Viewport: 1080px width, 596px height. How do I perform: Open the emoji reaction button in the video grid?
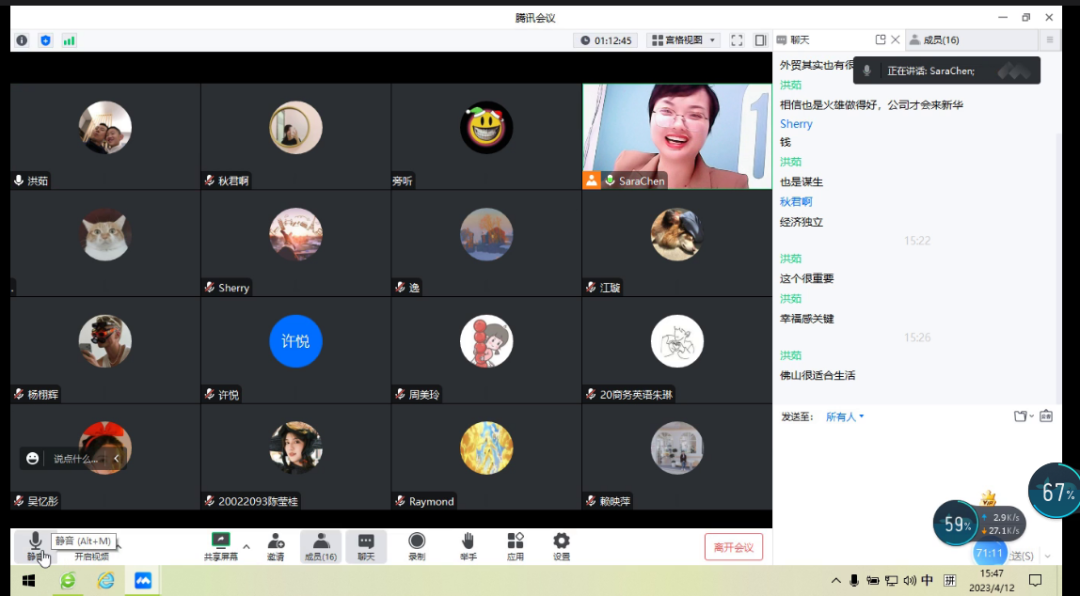(x=33, y=458)
